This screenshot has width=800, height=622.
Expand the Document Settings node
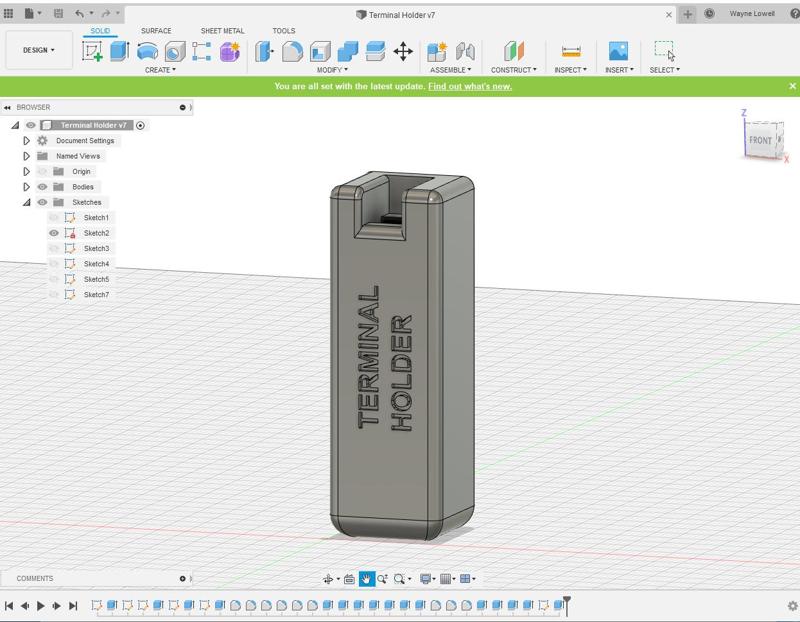point(27,141)
